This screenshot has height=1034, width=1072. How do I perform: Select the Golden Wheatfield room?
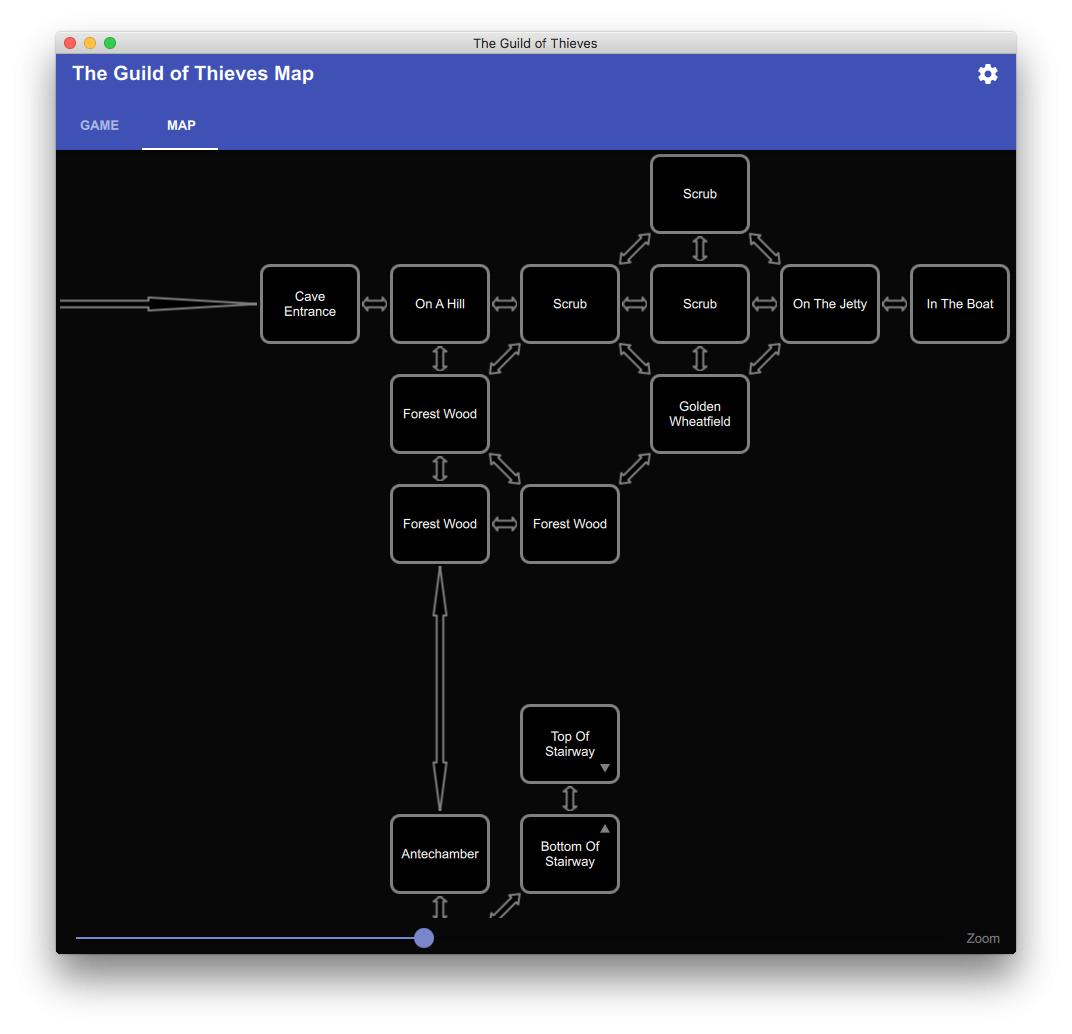(700, 414)
